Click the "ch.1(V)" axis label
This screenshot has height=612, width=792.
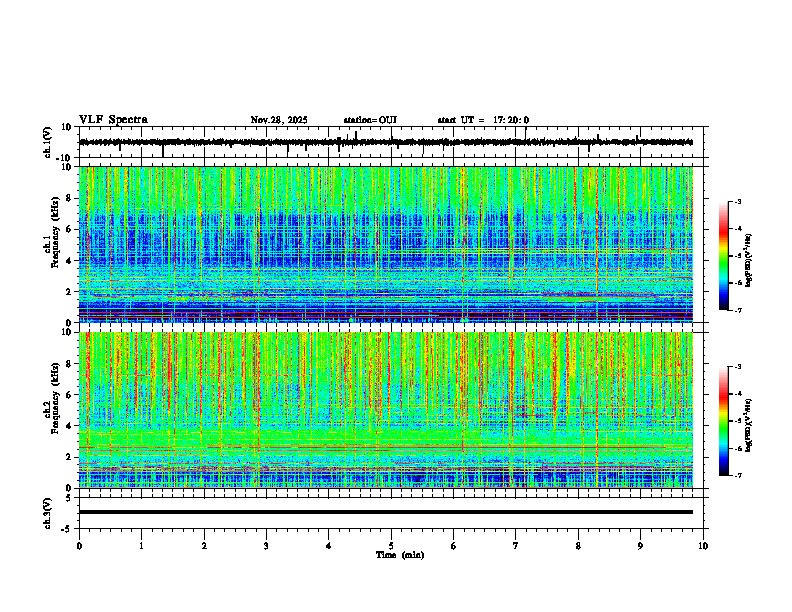47,142
